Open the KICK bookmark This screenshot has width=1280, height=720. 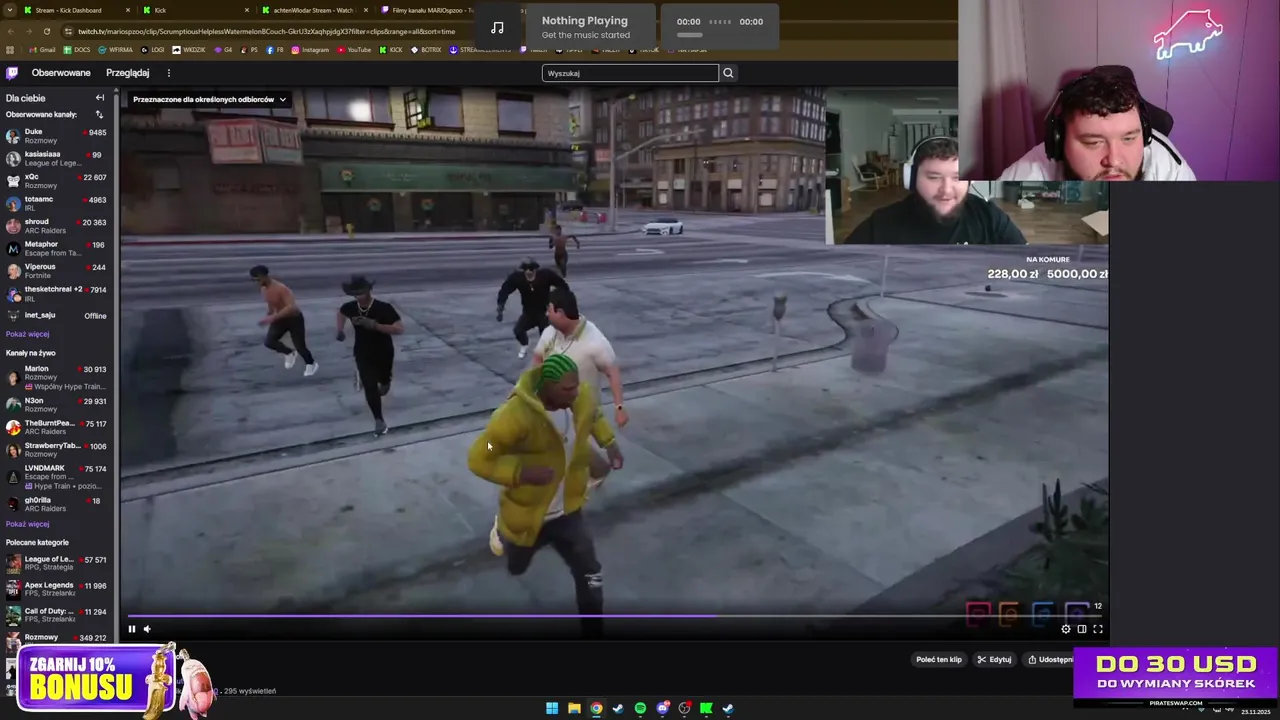[391, 50]
